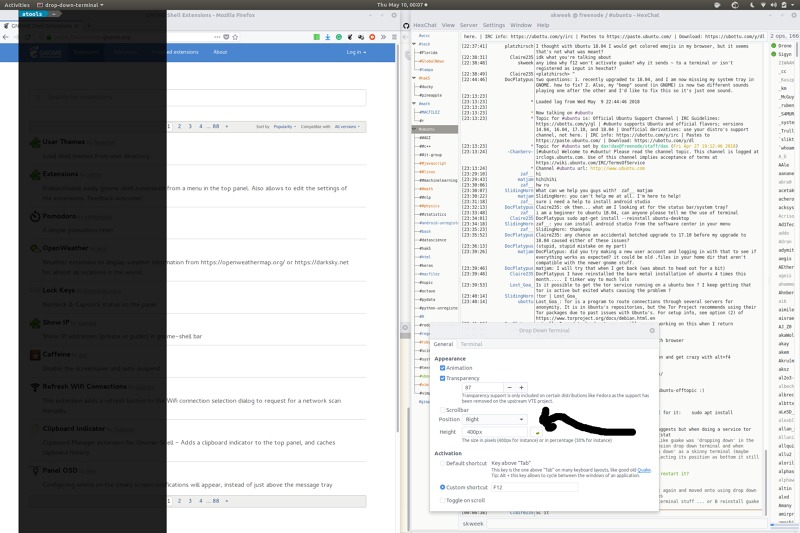
Task: Close the Drop Down Terminal dialog
Action: [x=652, y=331]
